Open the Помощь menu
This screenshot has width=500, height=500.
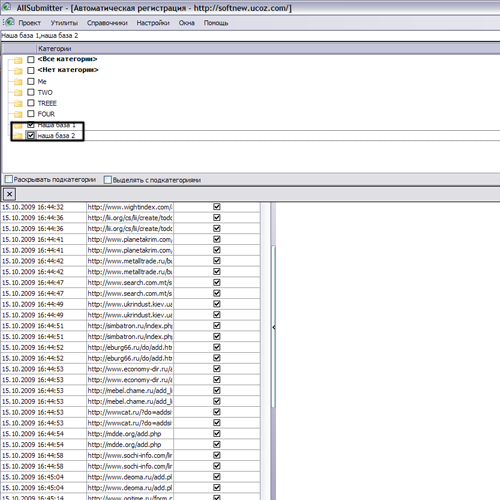pos(216,23)
